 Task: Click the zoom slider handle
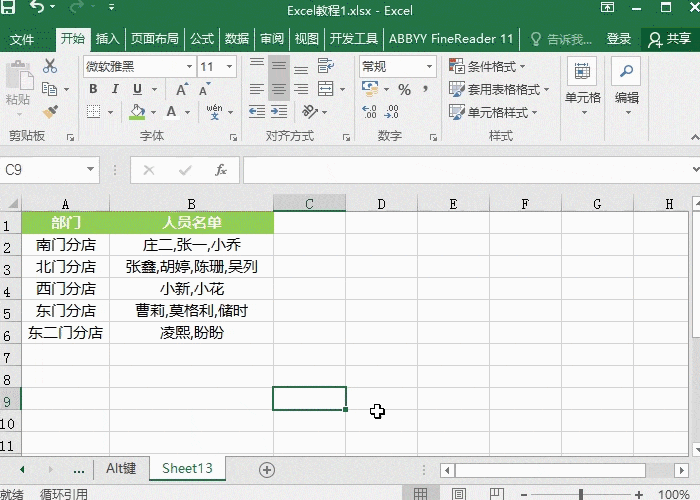(581, 494)
